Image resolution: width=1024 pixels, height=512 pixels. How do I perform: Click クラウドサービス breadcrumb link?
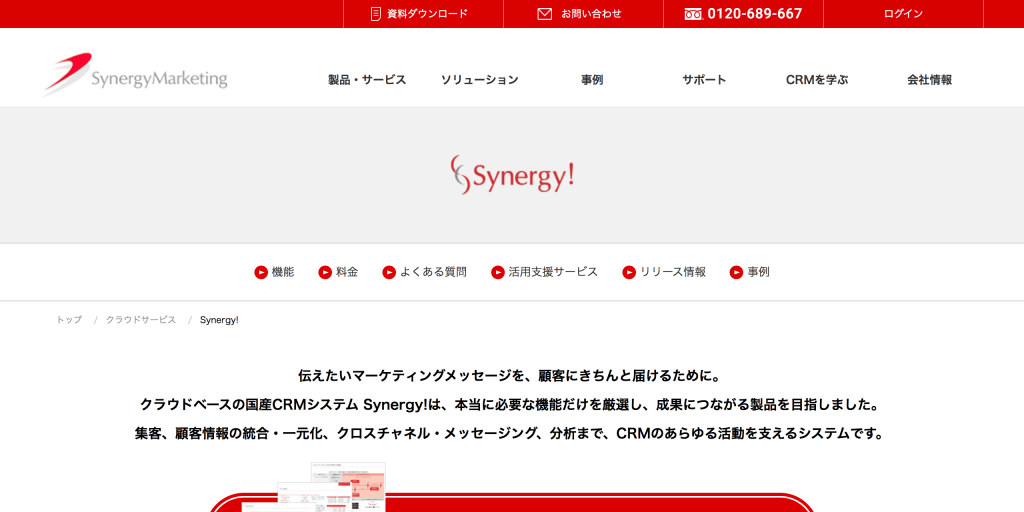[x=141, y=320]
